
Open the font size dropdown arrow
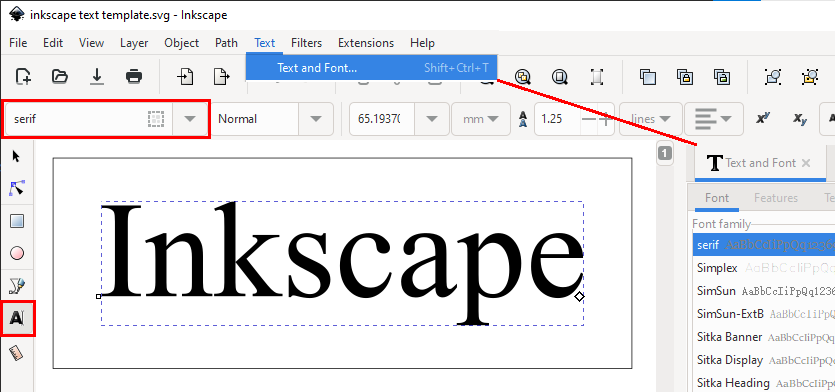click(x=431, y=119)
